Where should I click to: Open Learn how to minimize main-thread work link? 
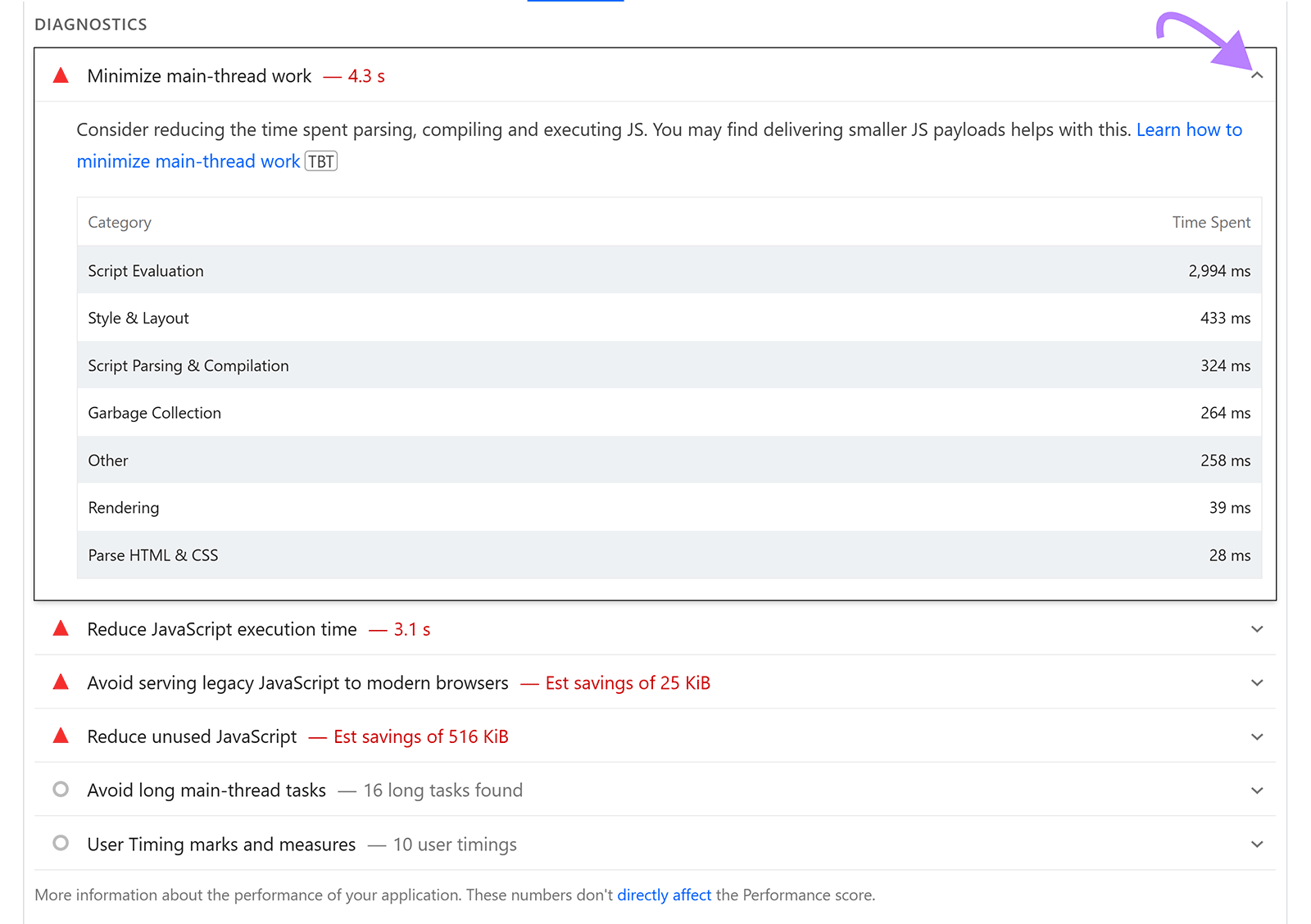(x=1188, y=130)
